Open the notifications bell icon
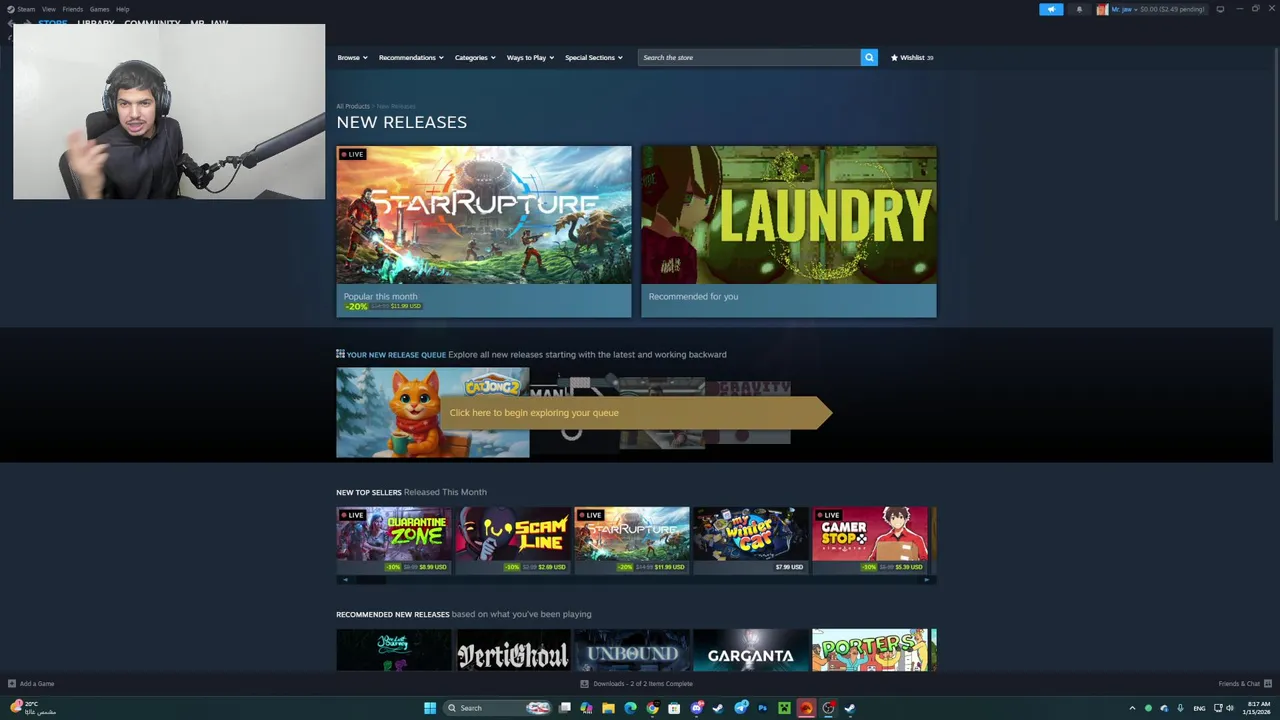The image size is (1280, 720). click(1079, 9)
